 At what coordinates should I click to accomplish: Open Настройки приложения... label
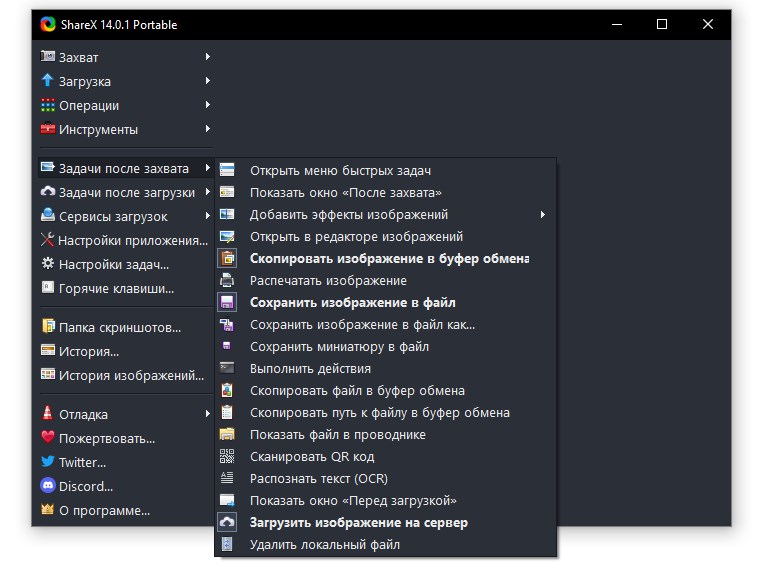coord(133,240)
